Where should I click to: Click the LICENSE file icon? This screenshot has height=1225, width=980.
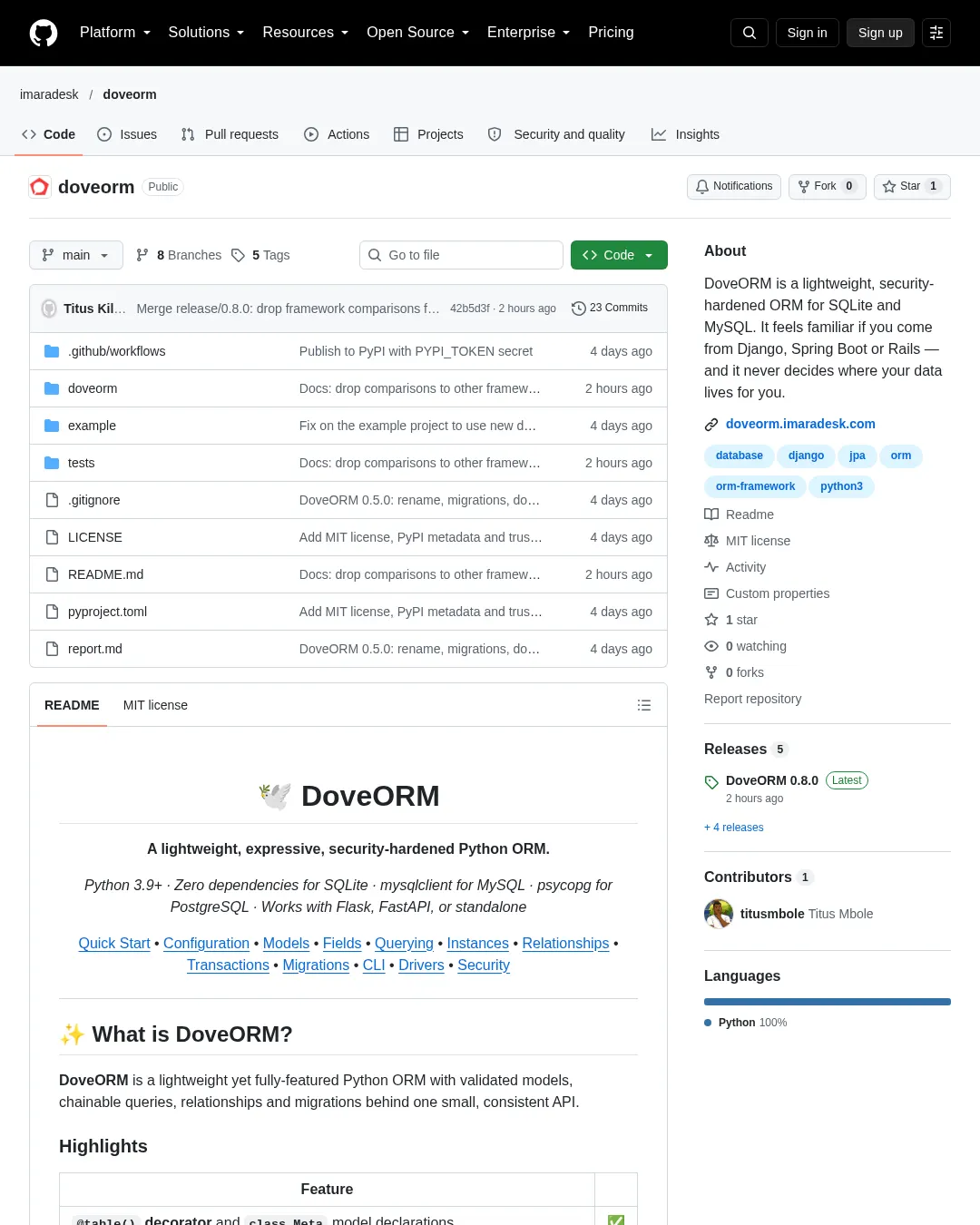(x=52, y=537)
